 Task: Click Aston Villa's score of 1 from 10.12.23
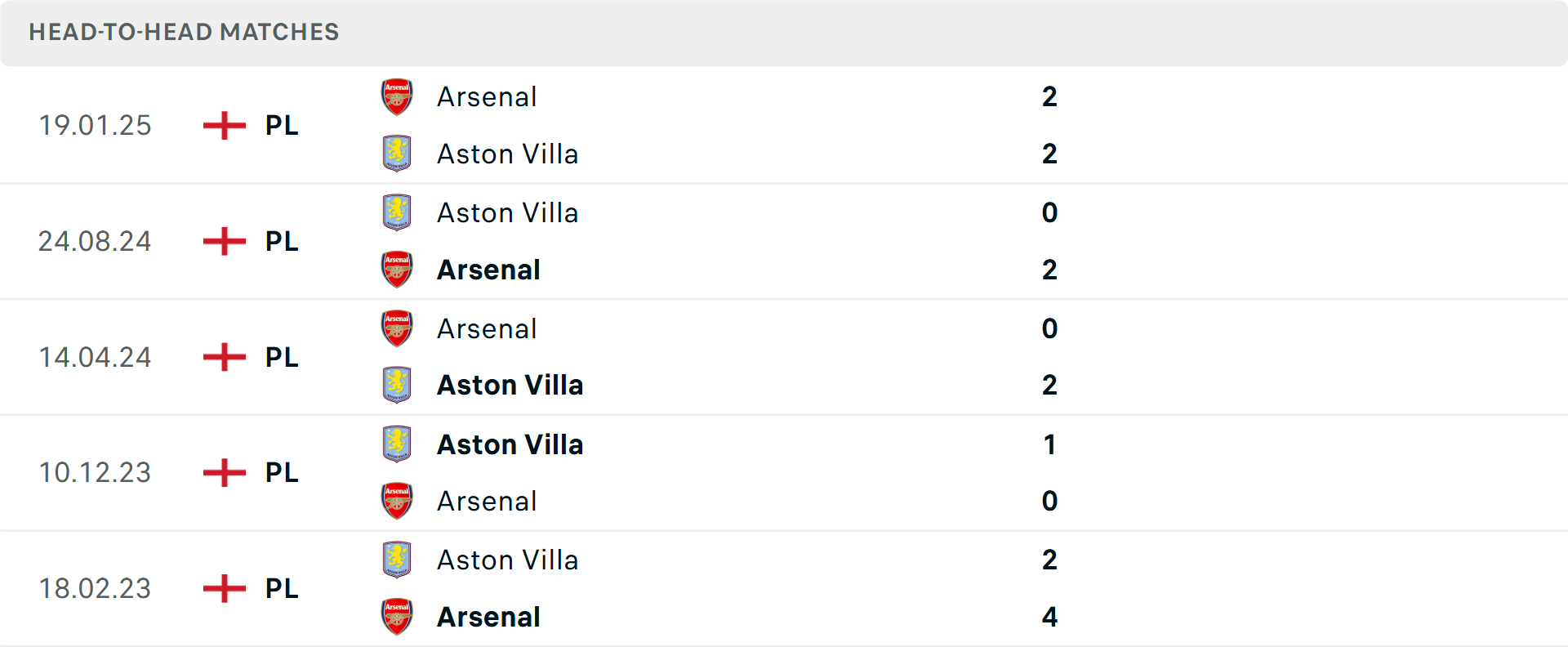(1049, 444)
